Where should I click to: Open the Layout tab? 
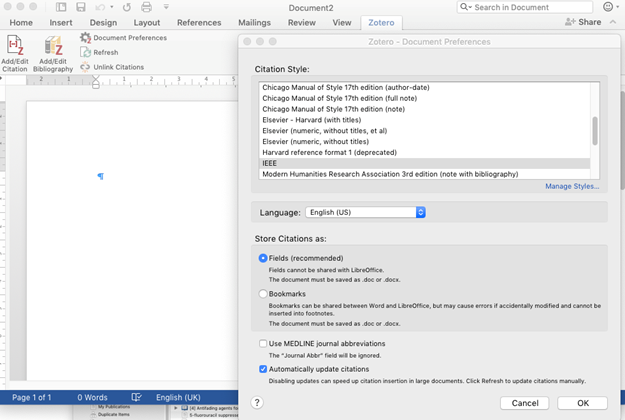[x=147, y=23]
